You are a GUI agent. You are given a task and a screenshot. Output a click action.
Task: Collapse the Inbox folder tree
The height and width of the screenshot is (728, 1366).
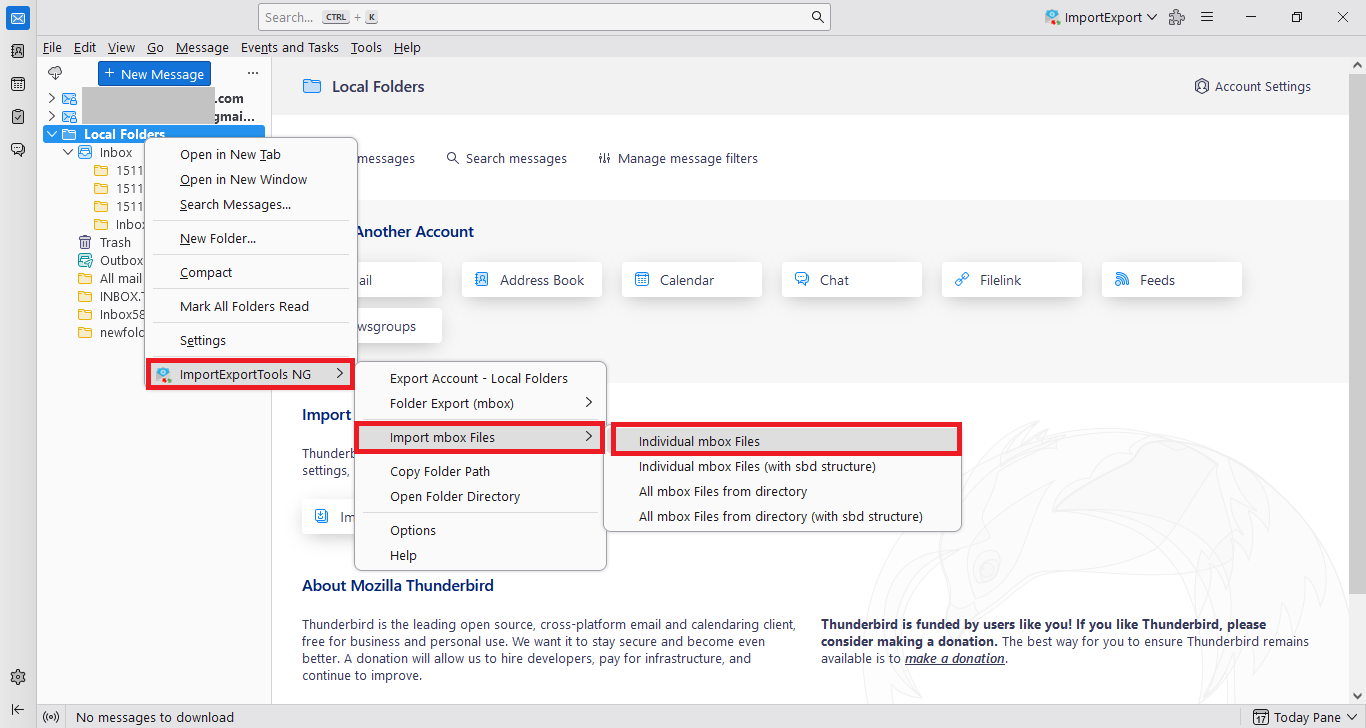point(68,152)
